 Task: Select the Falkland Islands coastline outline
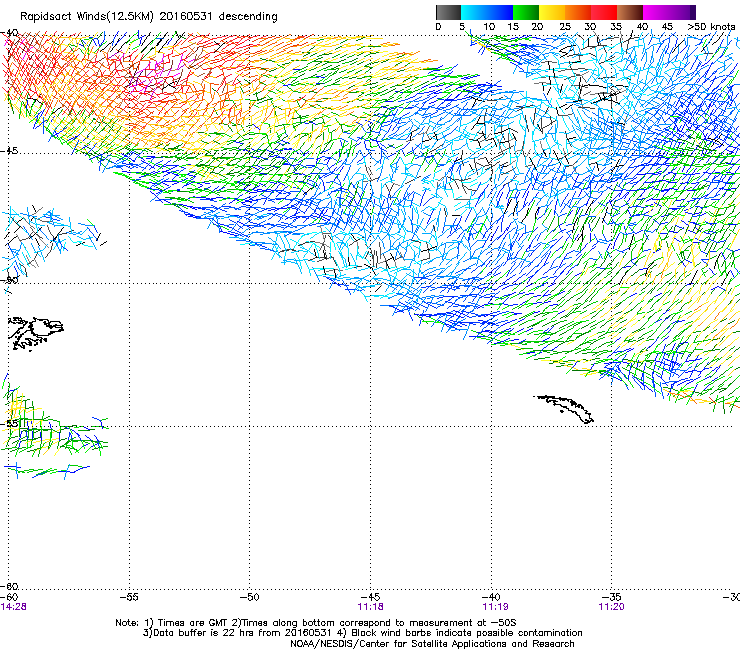36,334
